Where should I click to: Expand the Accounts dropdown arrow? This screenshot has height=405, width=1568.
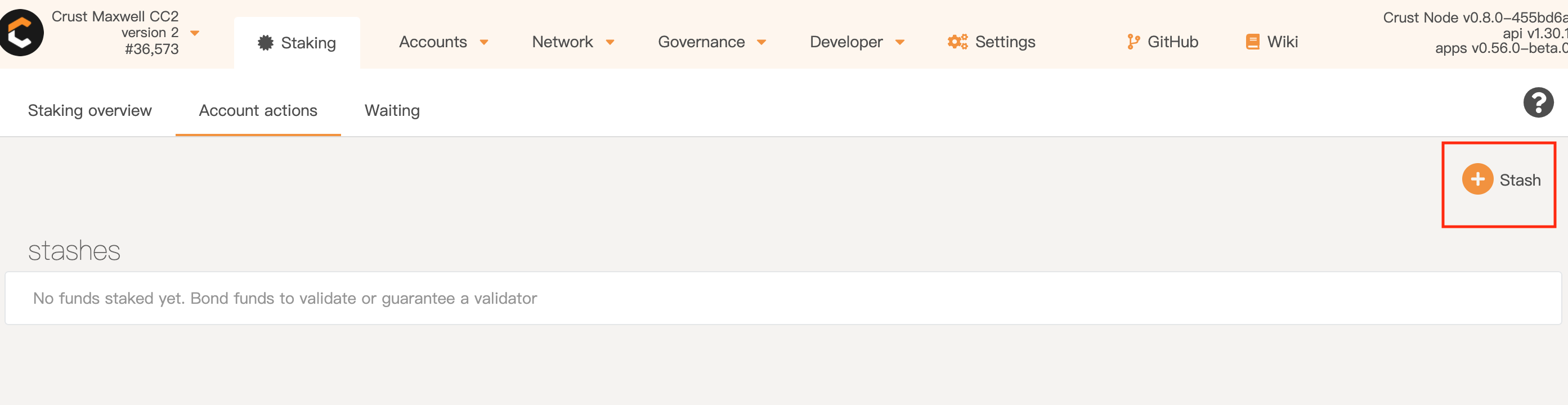[x=484, y=43]
